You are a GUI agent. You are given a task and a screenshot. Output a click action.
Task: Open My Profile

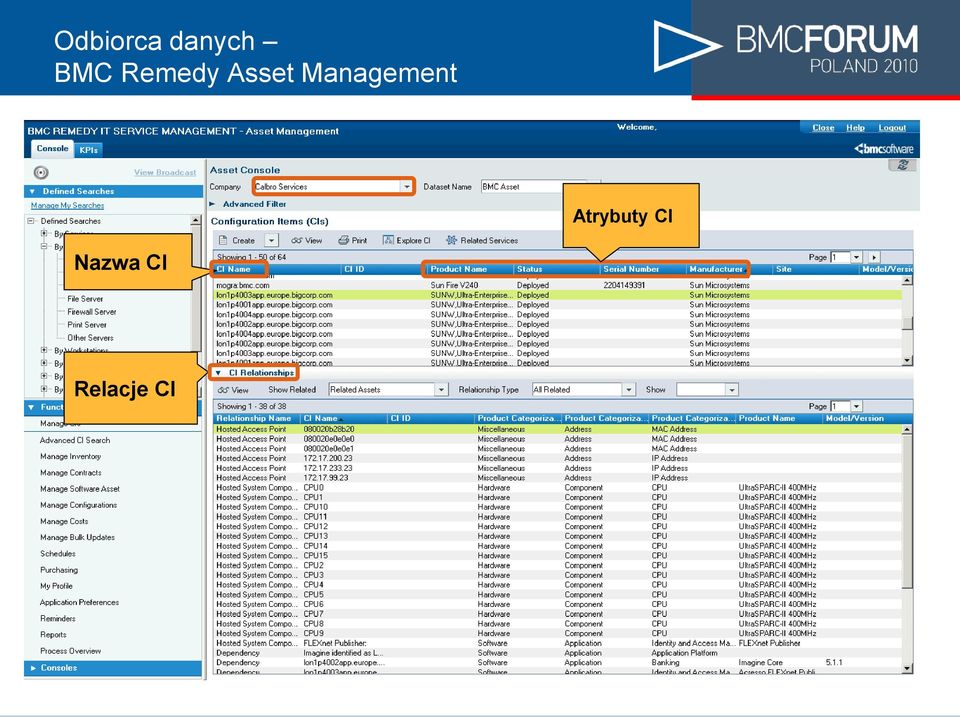click(x=56, y=586)
